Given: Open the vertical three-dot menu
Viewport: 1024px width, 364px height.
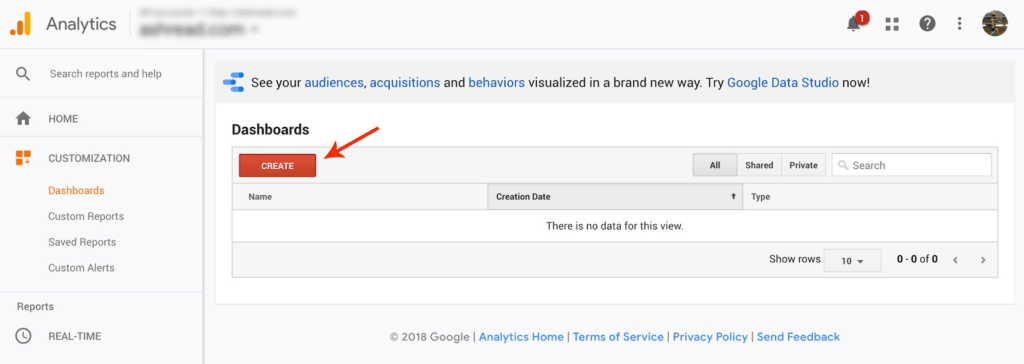Looking at the screenshot, I should click(x=959, y=24).
